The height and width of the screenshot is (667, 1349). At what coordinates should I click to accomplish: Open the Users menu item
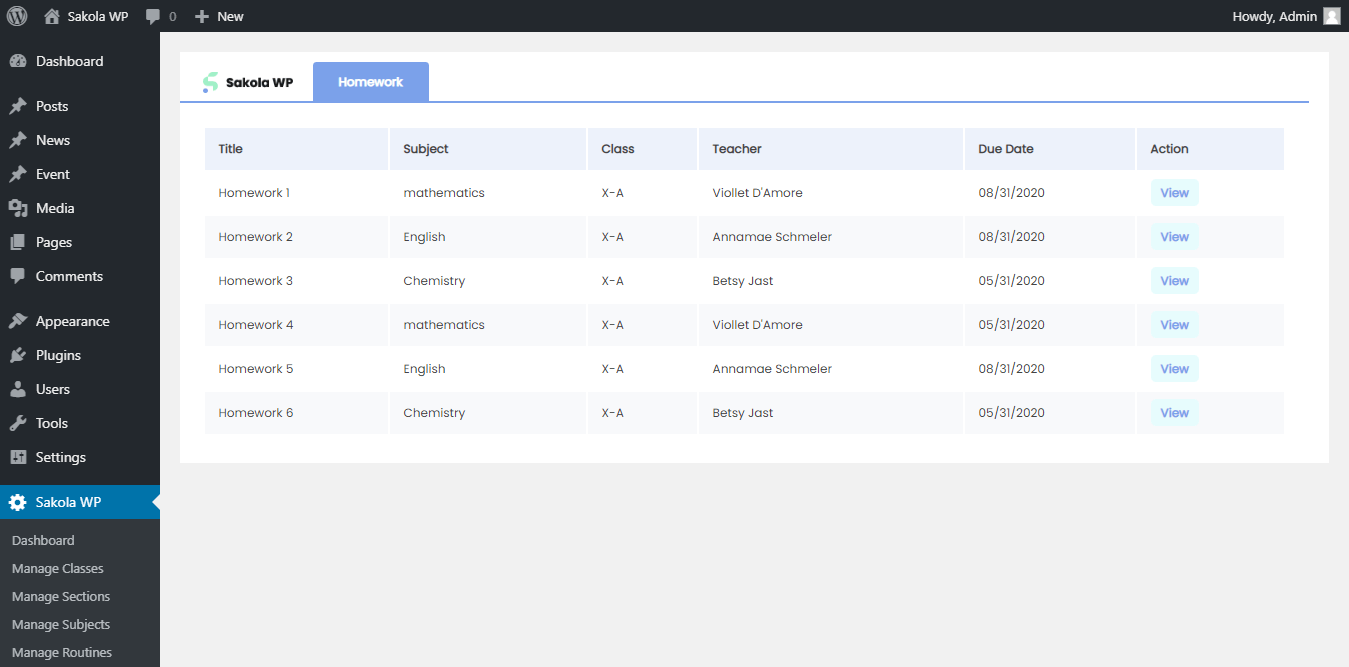pyautogui.click(x=52, y=389)
